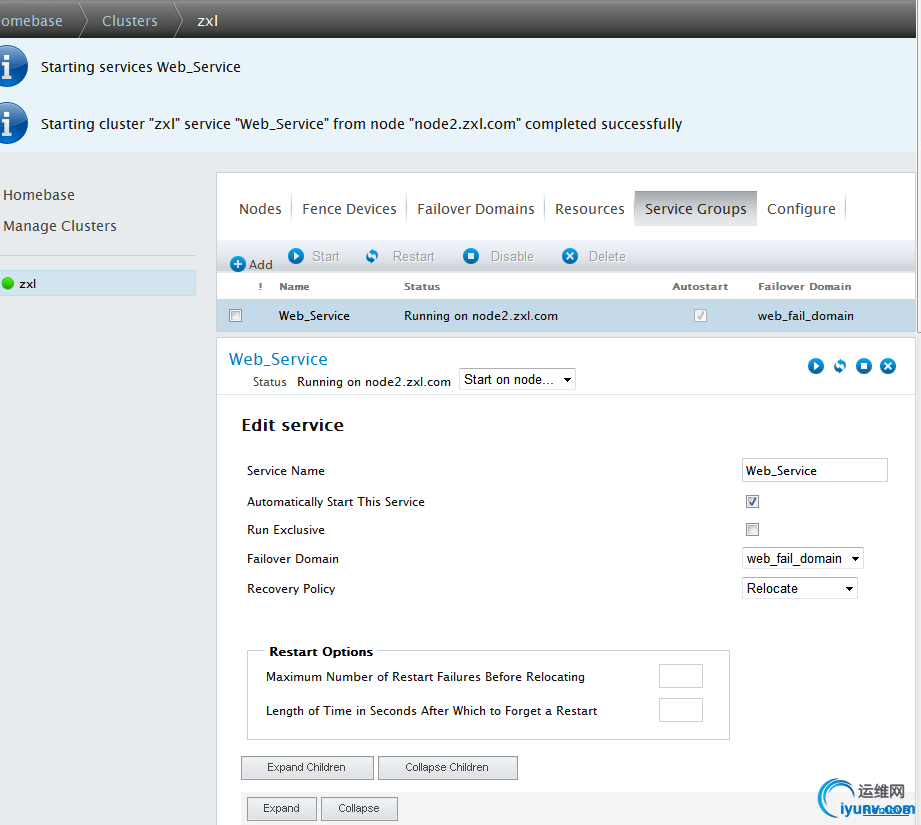Click the Start label in the toolbar
The width and height of the screenshot is (921, 825).
pyautogui.click(x=325, y=257)
